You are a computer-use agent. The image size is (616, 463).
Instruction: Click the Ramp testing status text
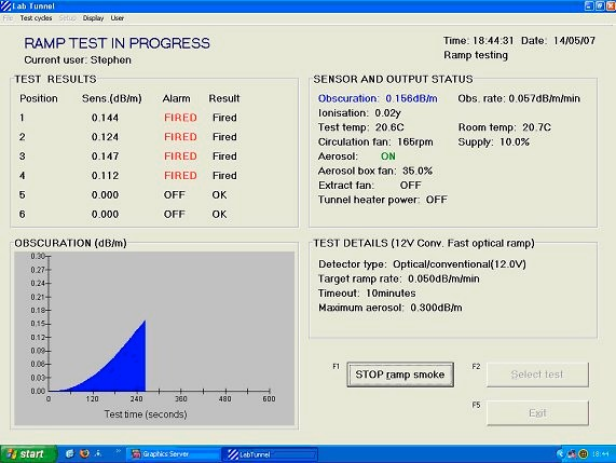click(476, 55)
